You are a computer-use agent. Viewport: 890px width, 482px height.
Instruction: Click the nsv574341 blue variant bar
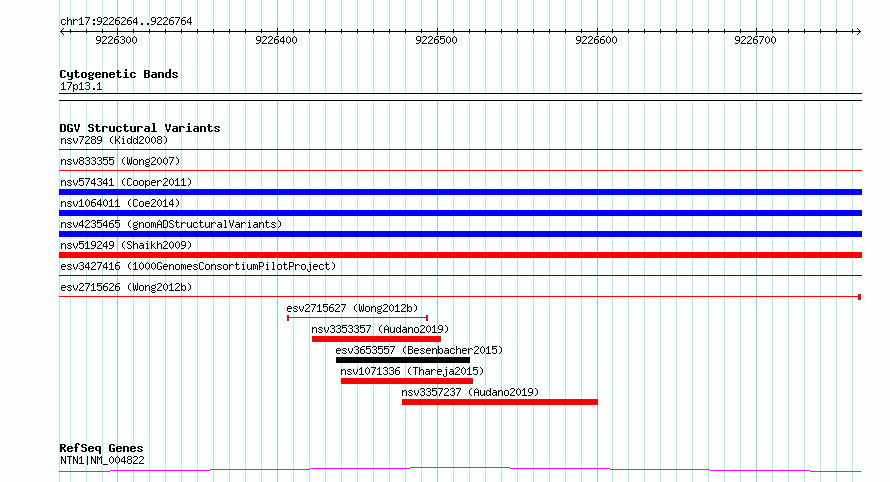click(460, 192)
